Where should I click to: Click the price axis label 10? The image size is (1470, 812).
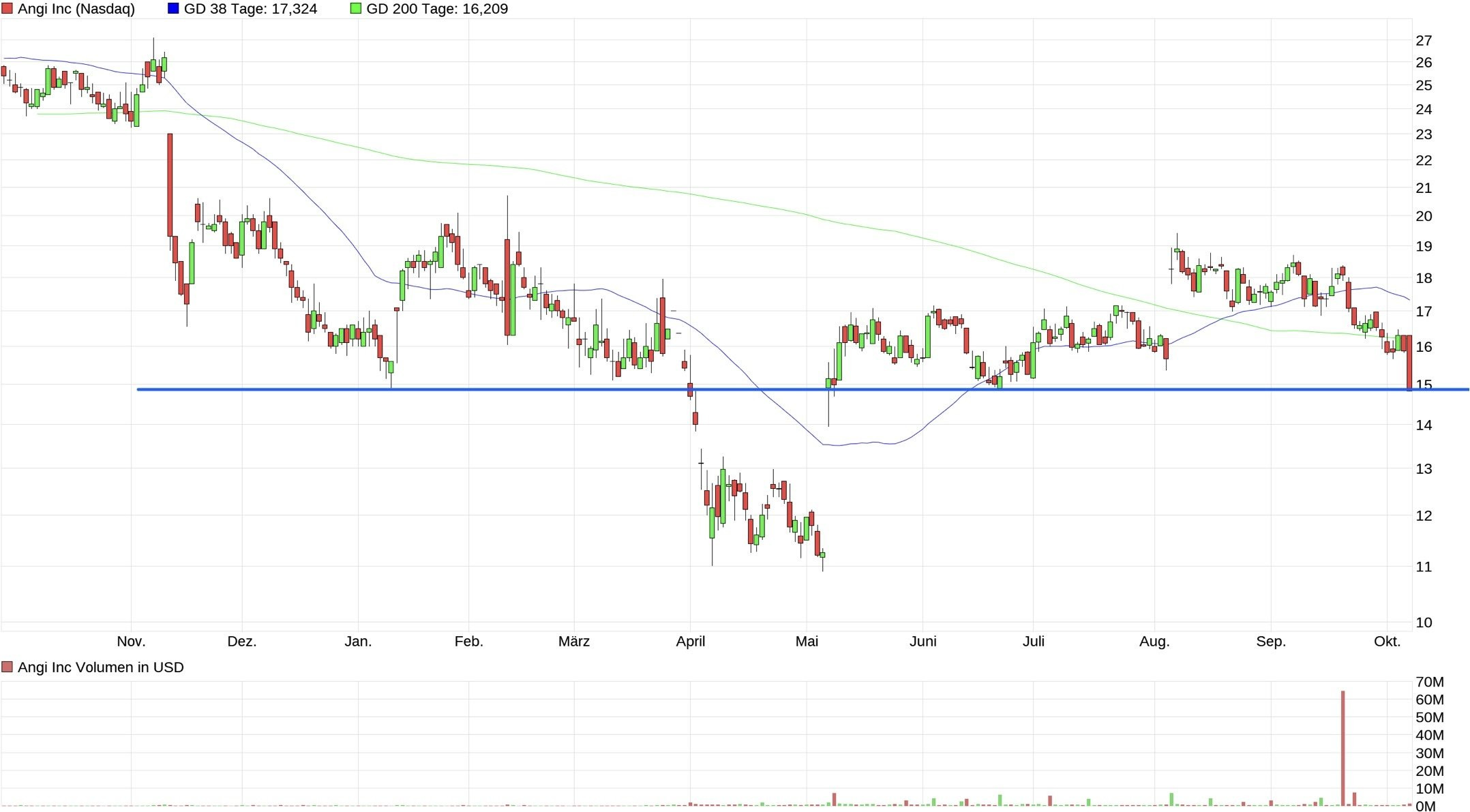pyautogui.click(x=1424, y=622)
